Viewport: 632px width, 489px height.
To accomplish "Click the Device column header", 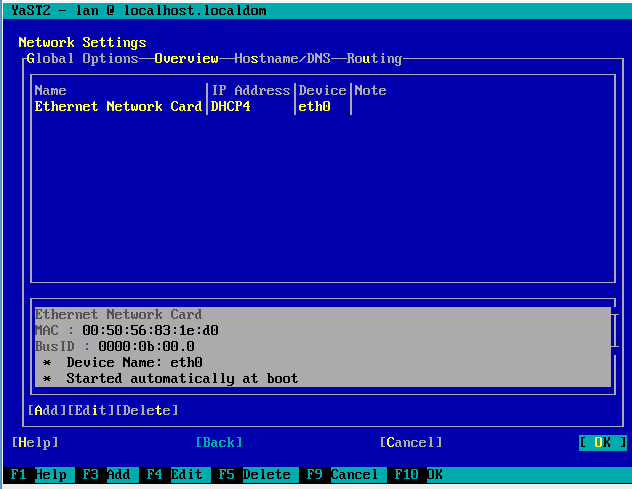I will pos(322,90).
